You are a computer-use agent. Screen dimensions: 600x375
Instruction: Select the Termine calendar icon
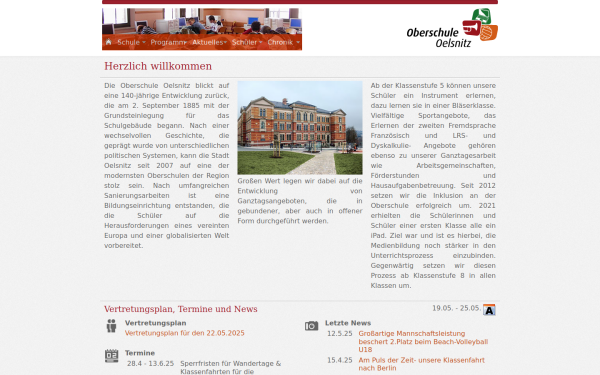pyautogui.click(x=111, y=356)
